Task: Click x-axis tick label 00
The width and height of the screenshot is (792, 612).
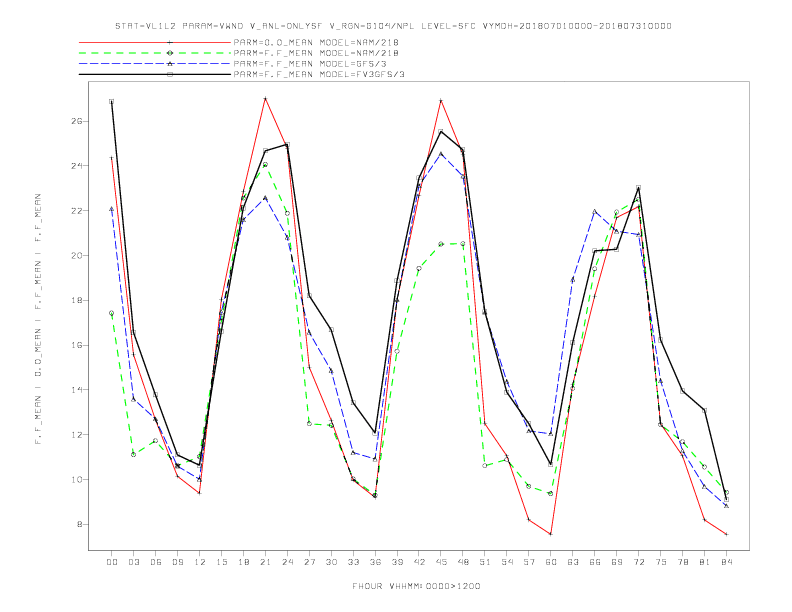Action: click(x=112, y=562)
